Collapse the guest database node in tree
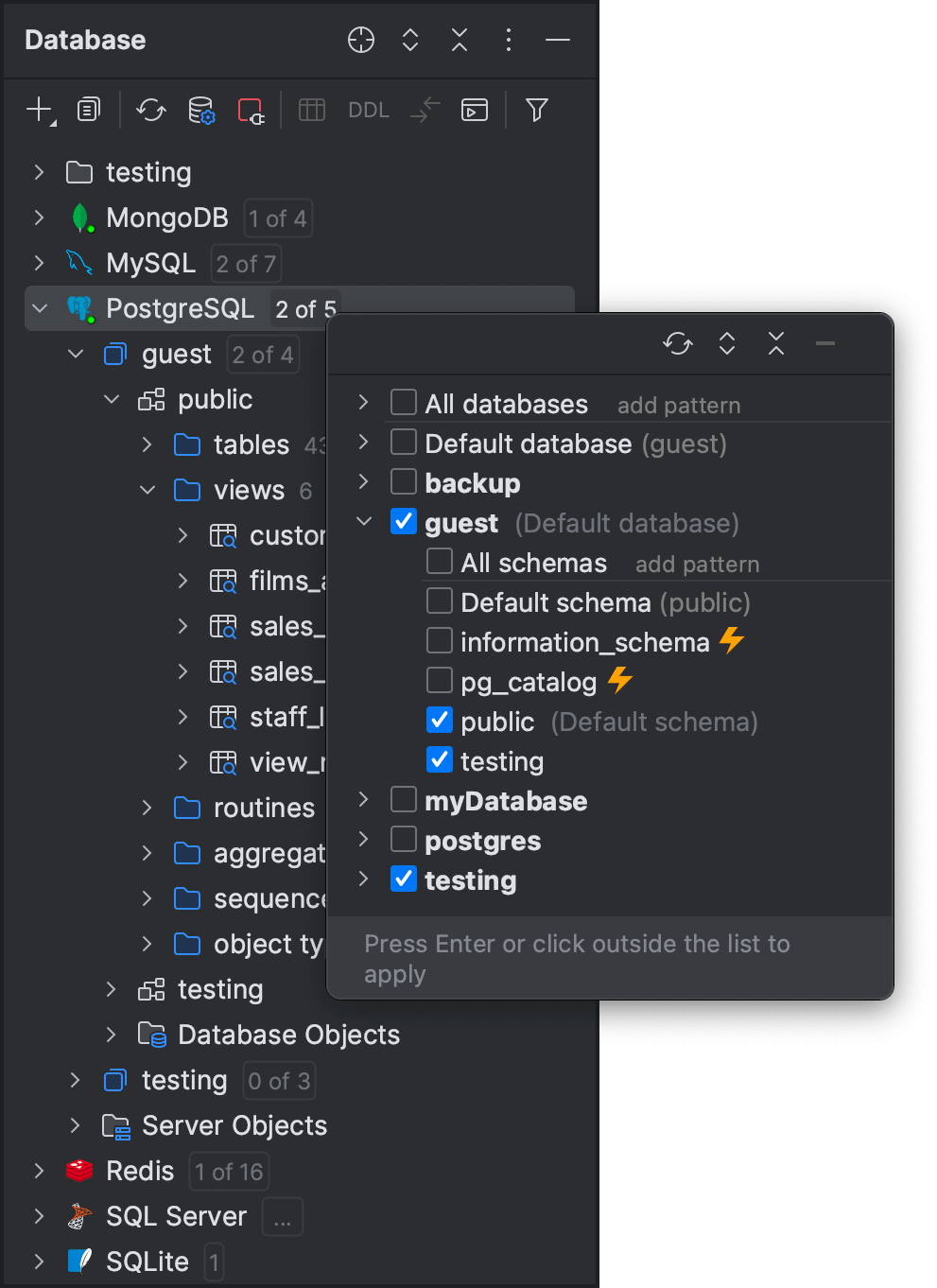The image size is (937, 1288). pyautogui.click(x=76, y=354)
